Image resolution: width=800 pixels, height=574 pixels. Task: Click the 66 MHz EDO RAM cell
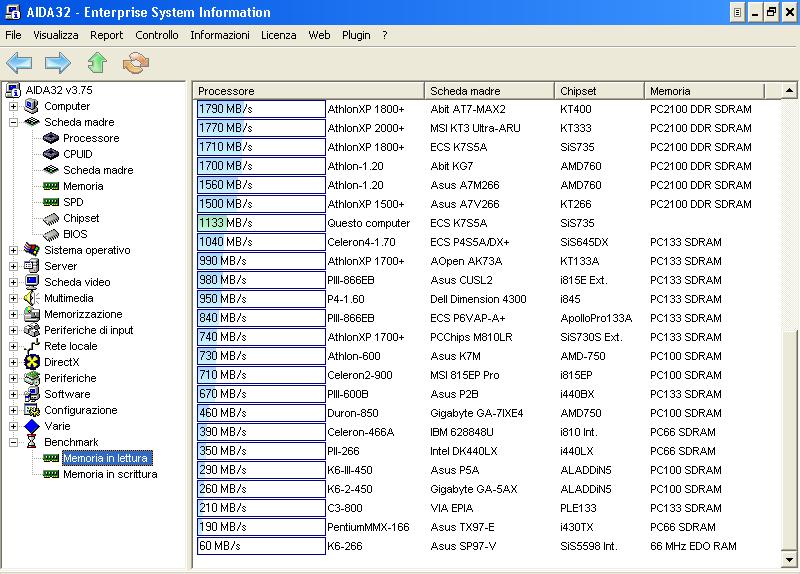[693, 546]
